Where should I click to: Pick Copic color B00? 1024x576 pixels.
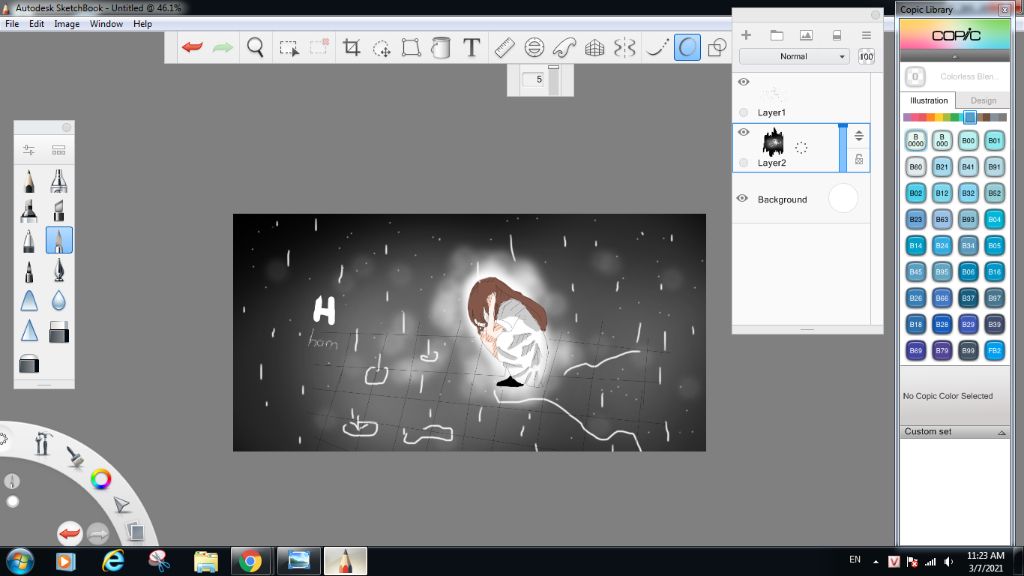968,140
